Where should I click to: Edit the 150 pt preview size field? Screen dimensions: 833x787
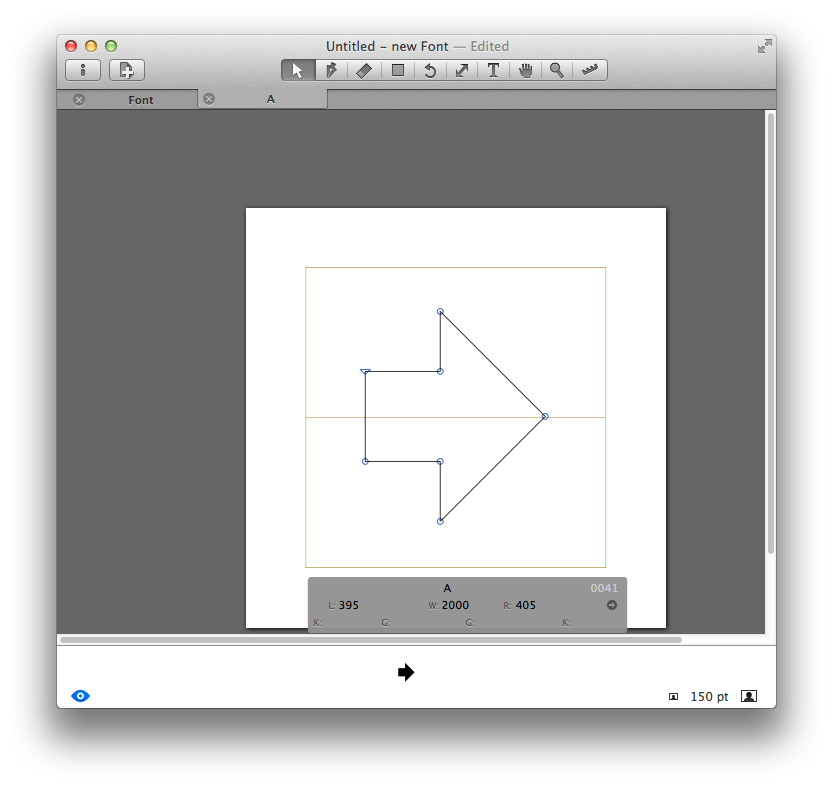tap(709, 696)
